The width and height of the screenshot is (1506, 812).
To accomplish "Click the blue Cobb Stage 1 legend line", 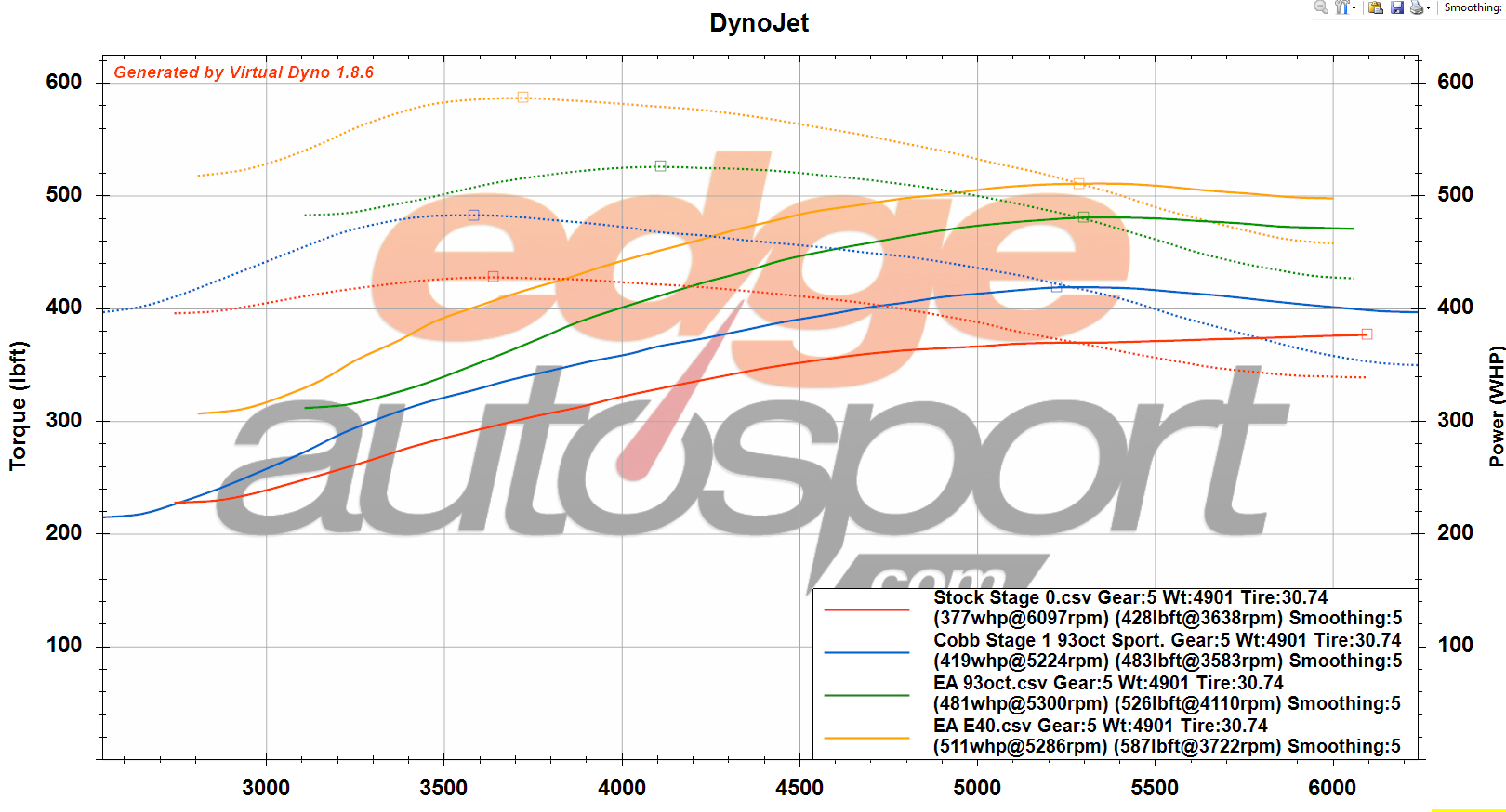I will click(x=866, y=652).
